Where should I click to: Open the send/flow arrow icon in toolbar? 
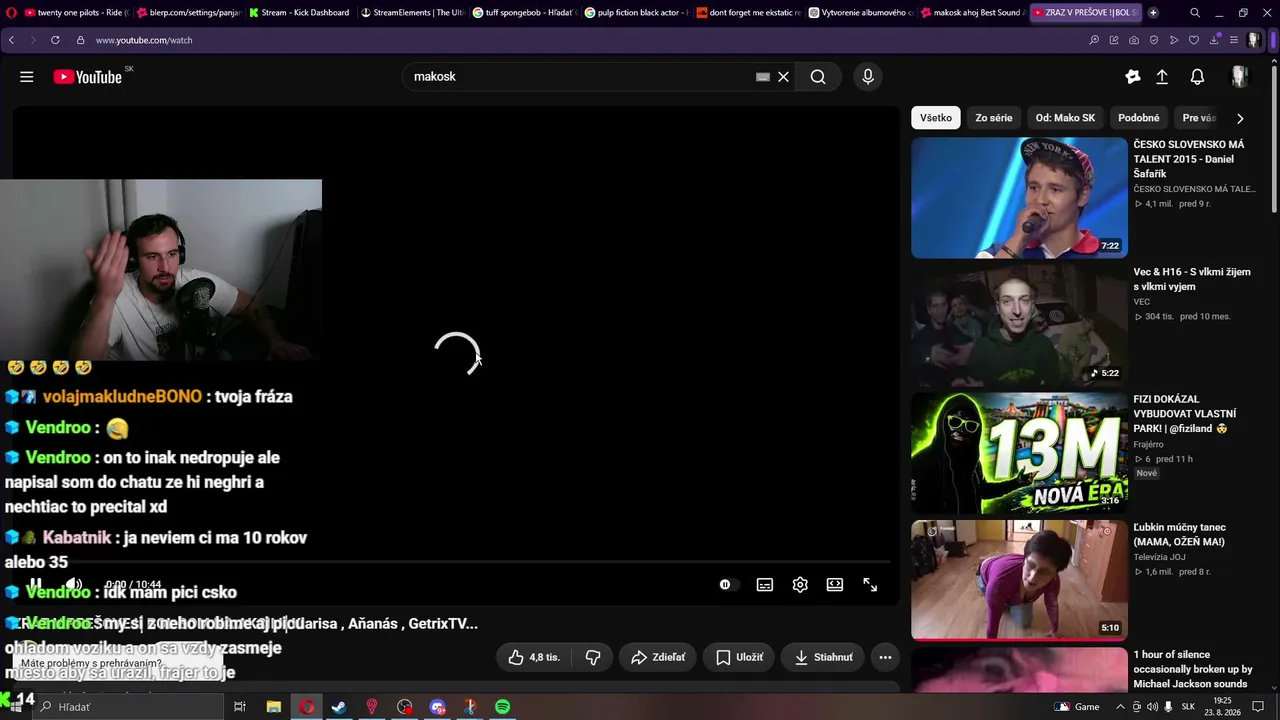pos(1173,40)
